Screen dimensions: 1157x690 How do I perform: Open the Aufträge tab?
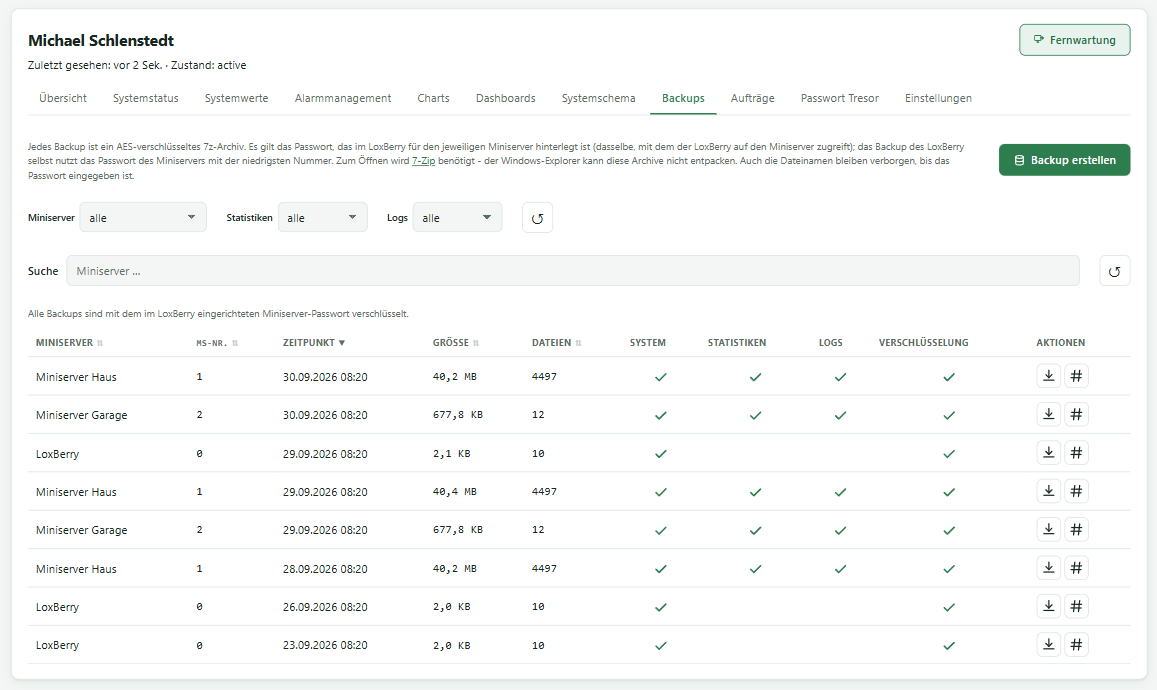[753, 98]
